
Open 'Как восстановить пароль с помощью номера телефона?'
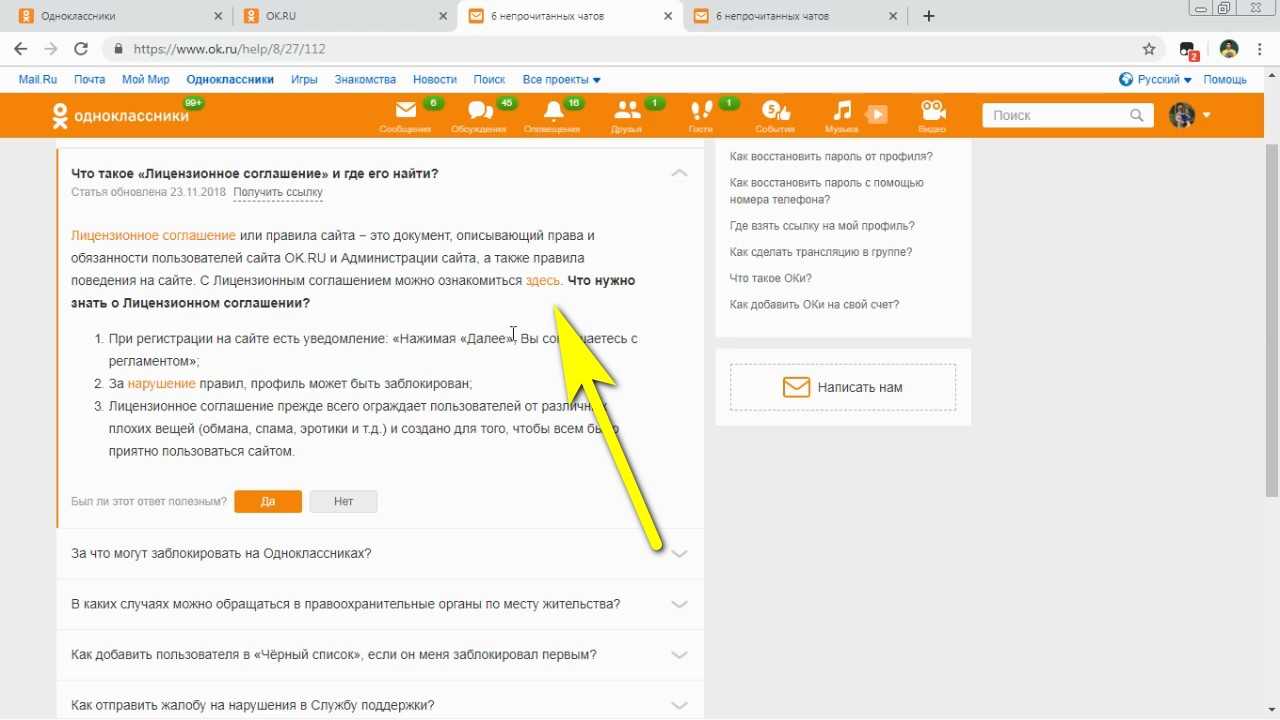827,191
